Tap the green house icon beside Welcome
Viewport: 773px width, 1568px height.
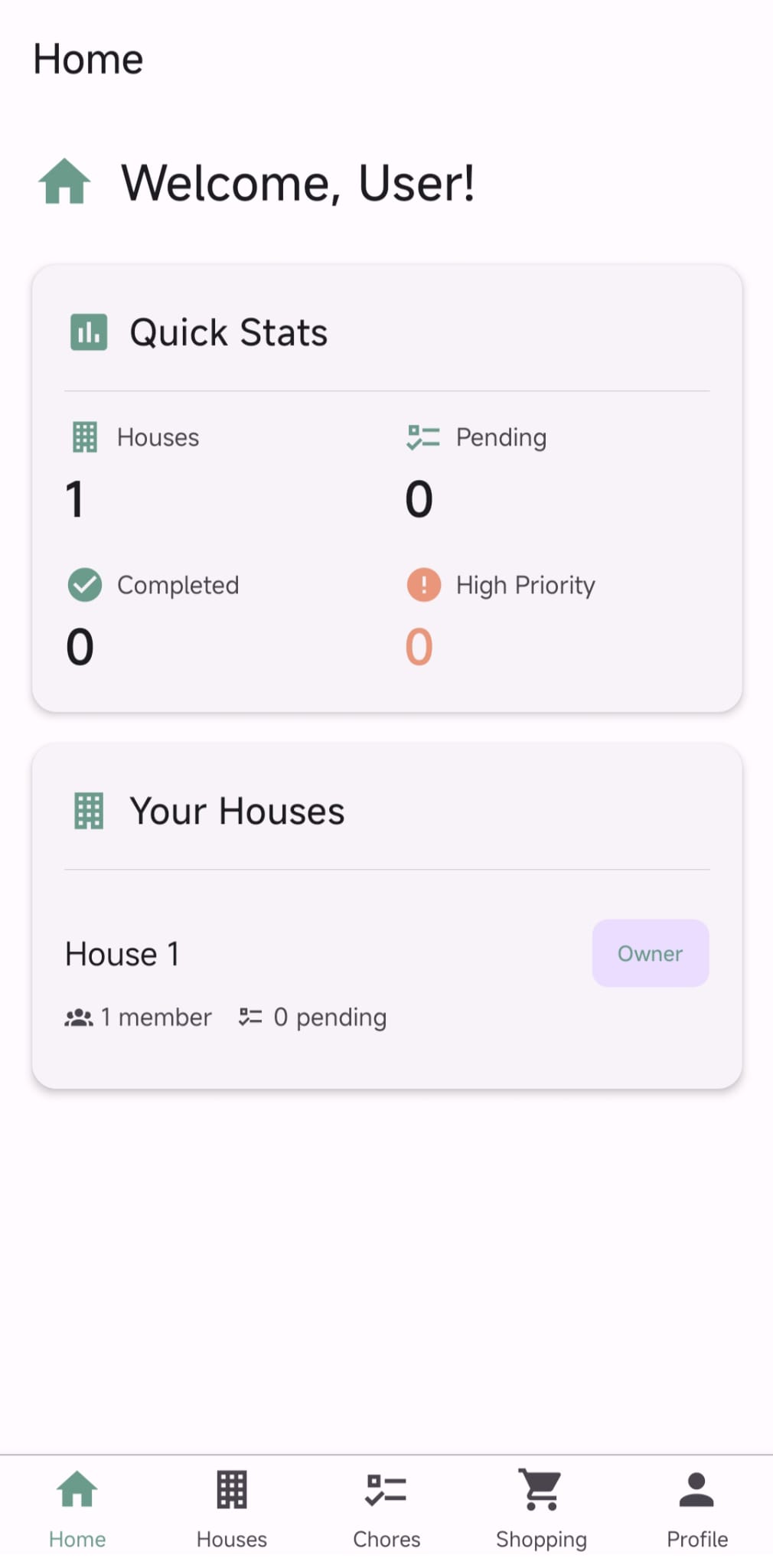click(65, 182)
